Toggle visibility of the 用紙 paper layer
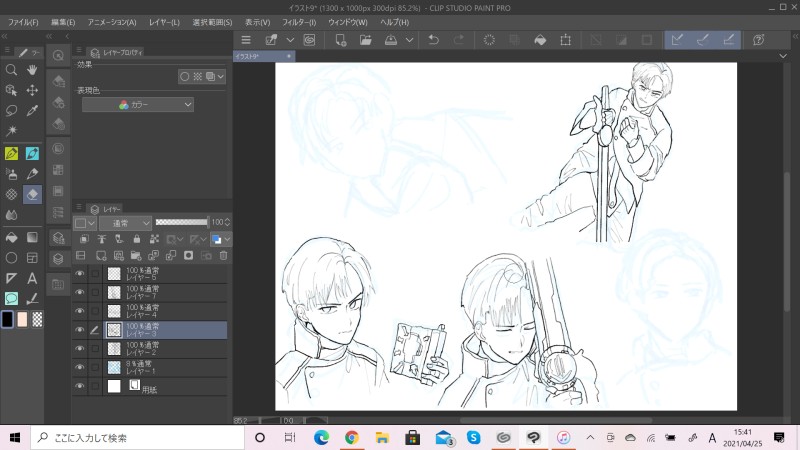The width and height of the screenshot is (800, 450). (x=80, y=386)
